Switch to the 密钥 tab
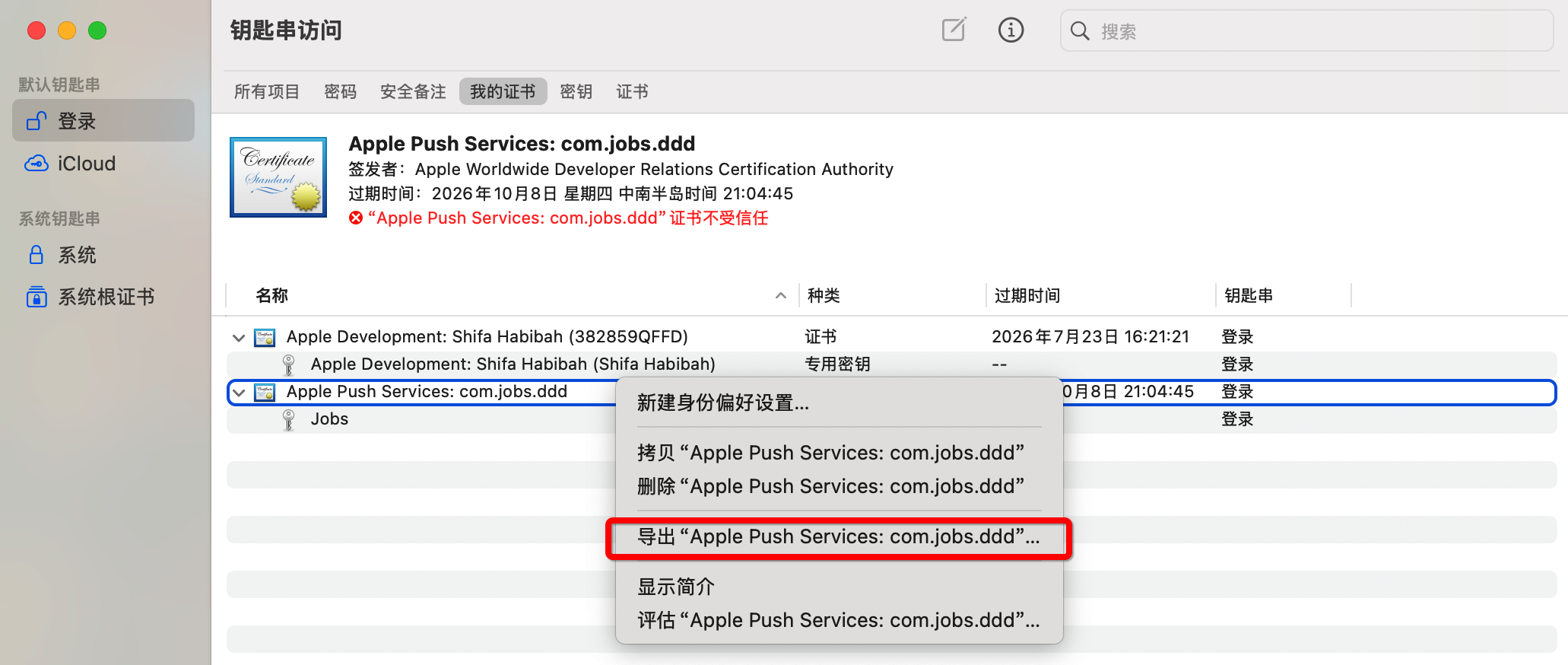The width and height of the screenshot is (1568, 665). click(x=576, y=92)
